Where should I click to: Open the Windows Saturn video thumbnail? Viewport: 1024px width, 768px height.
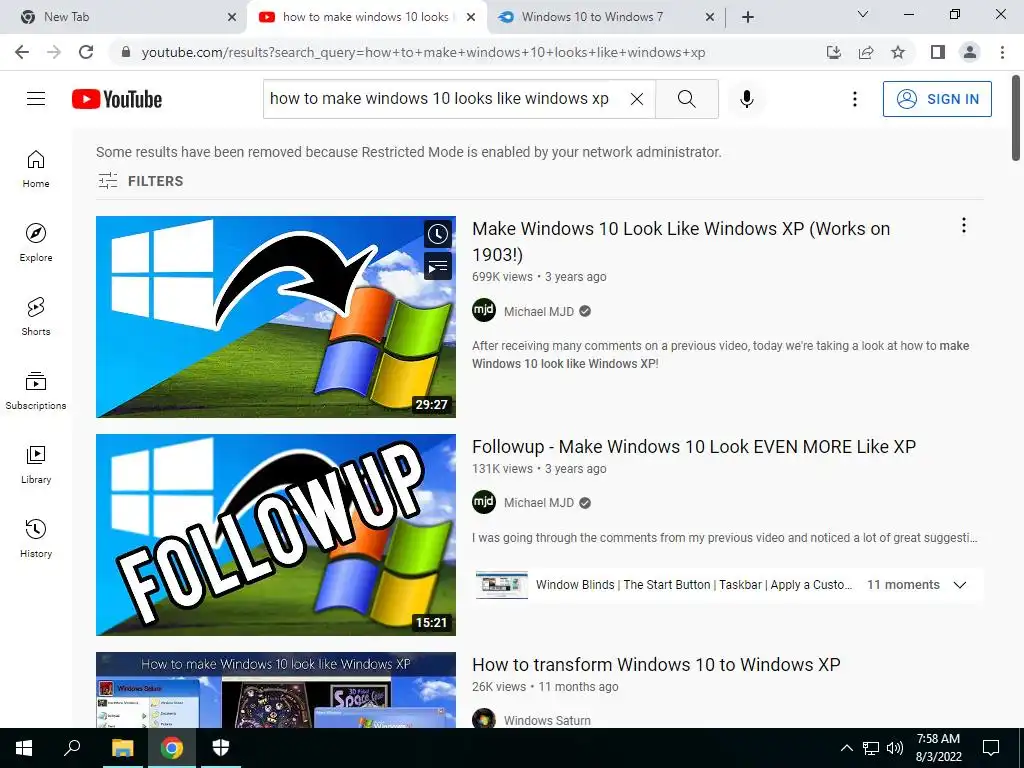point(276,690)
